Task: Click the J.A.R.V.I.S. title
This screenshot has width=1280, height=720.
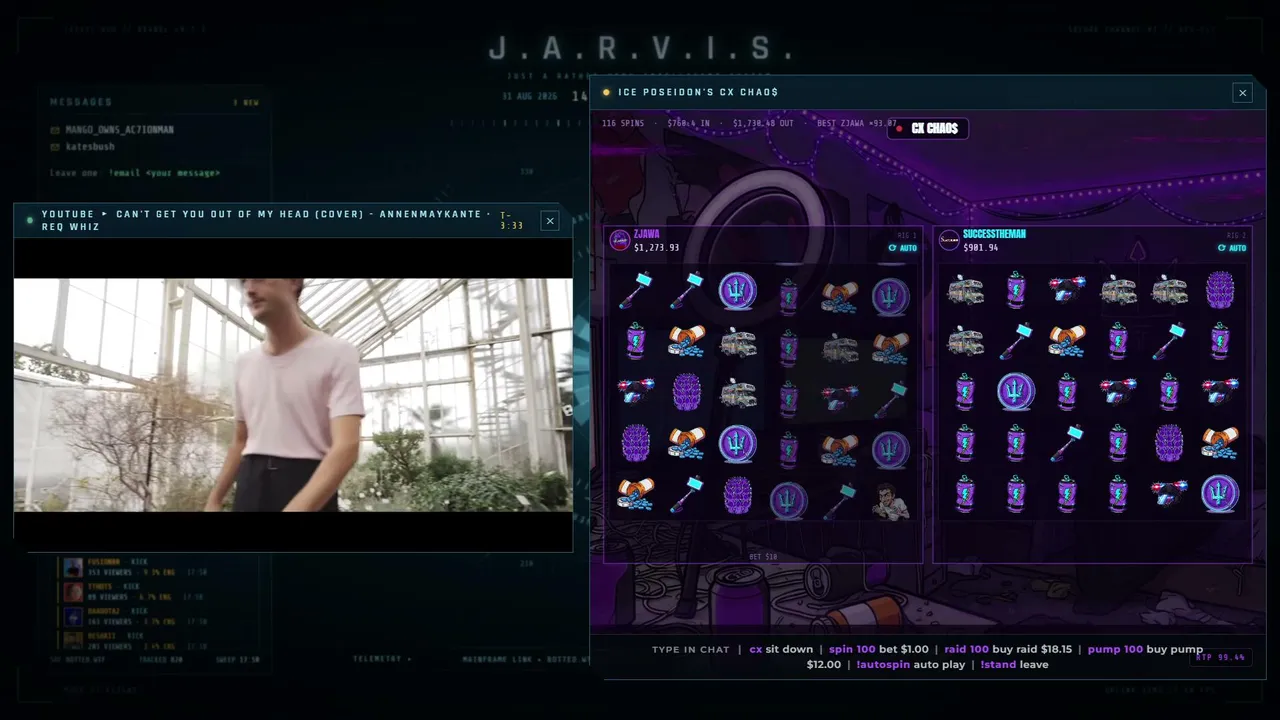Action: 641,48
